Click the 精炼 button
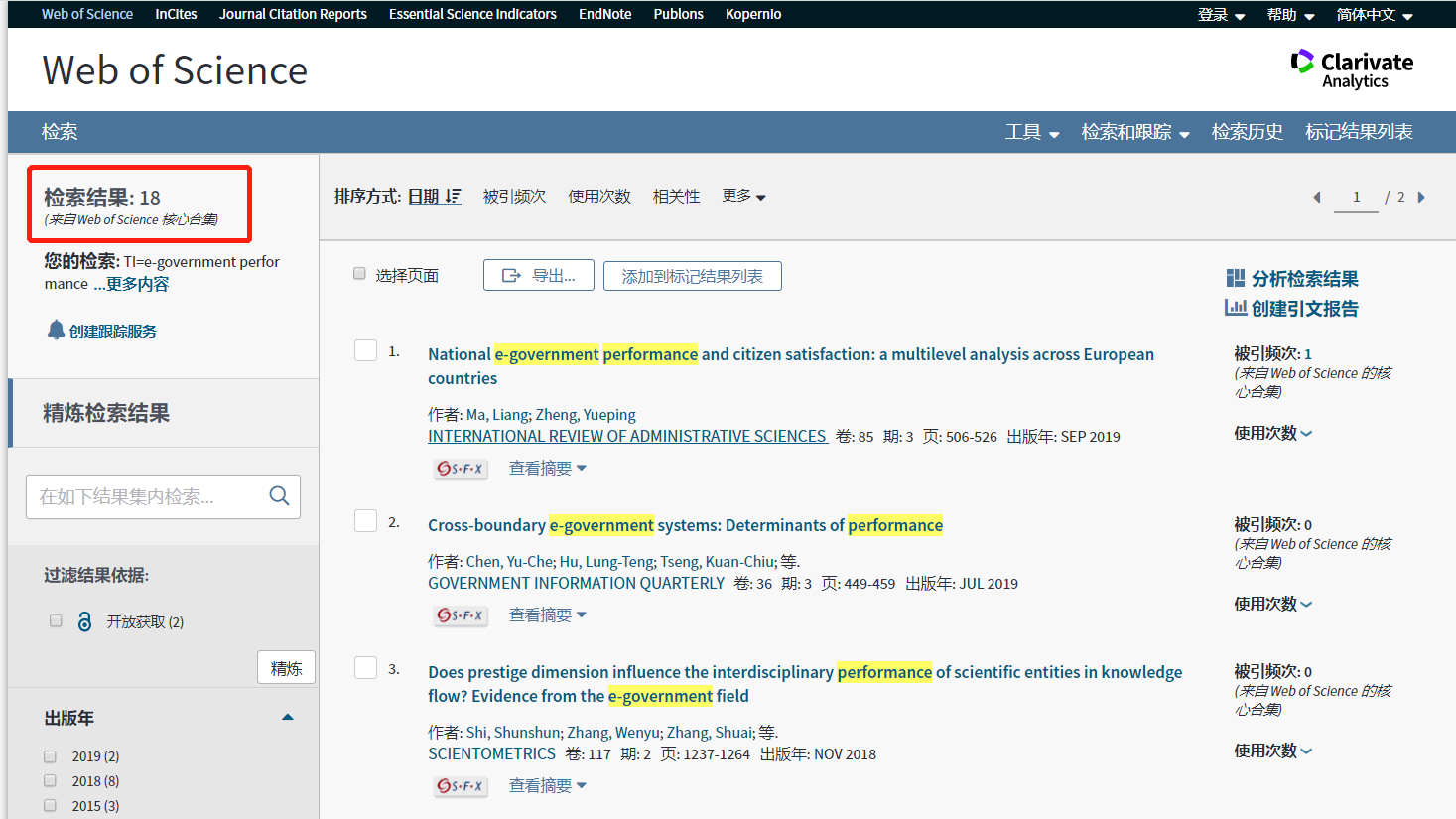This screenshot has width=1456, height=819. (286, 668)
